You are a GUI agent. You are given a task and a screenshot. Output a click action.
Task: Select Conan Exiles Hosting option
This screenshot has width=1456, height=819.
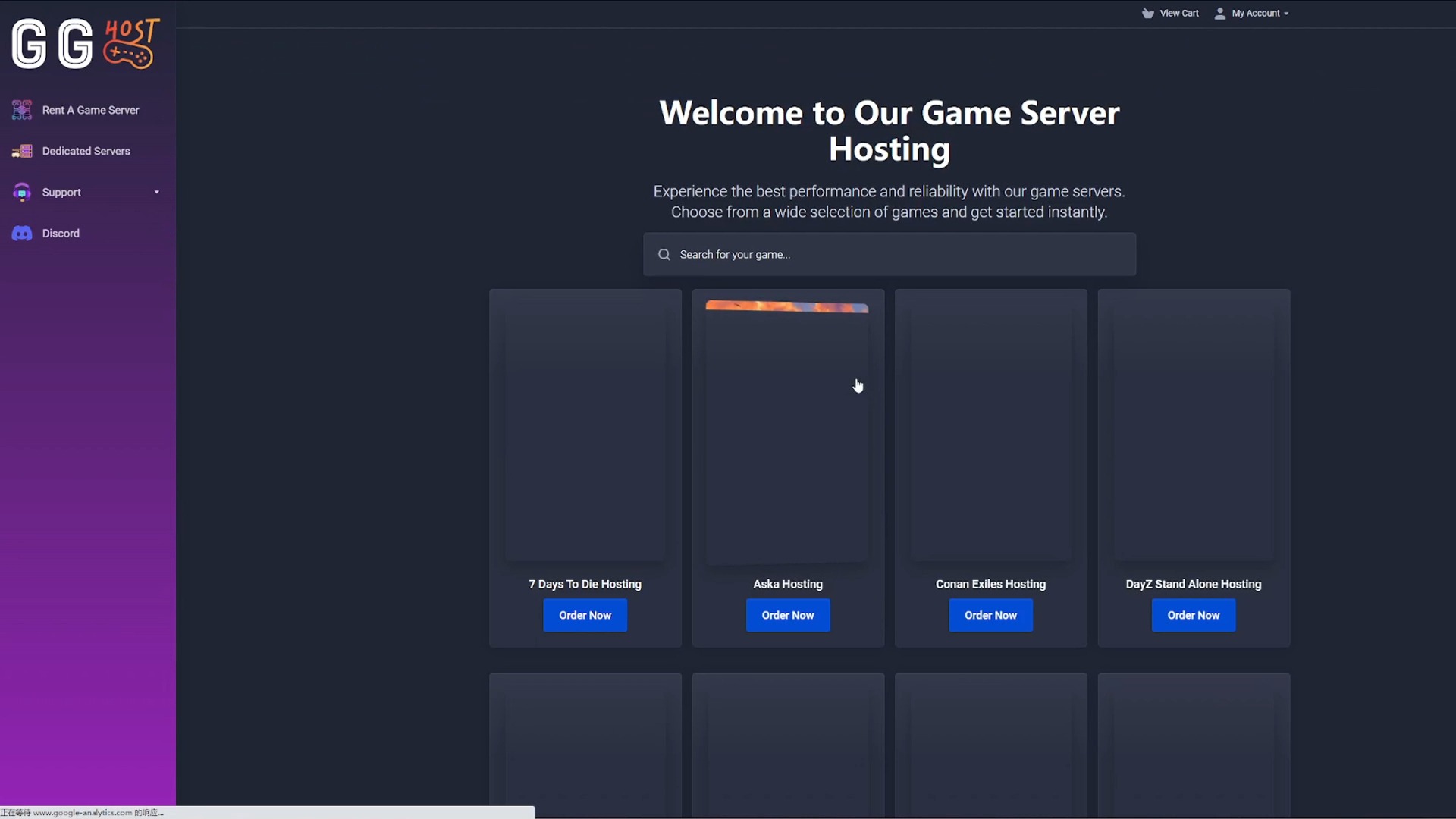pyautogui.click(x=990, y=615)
